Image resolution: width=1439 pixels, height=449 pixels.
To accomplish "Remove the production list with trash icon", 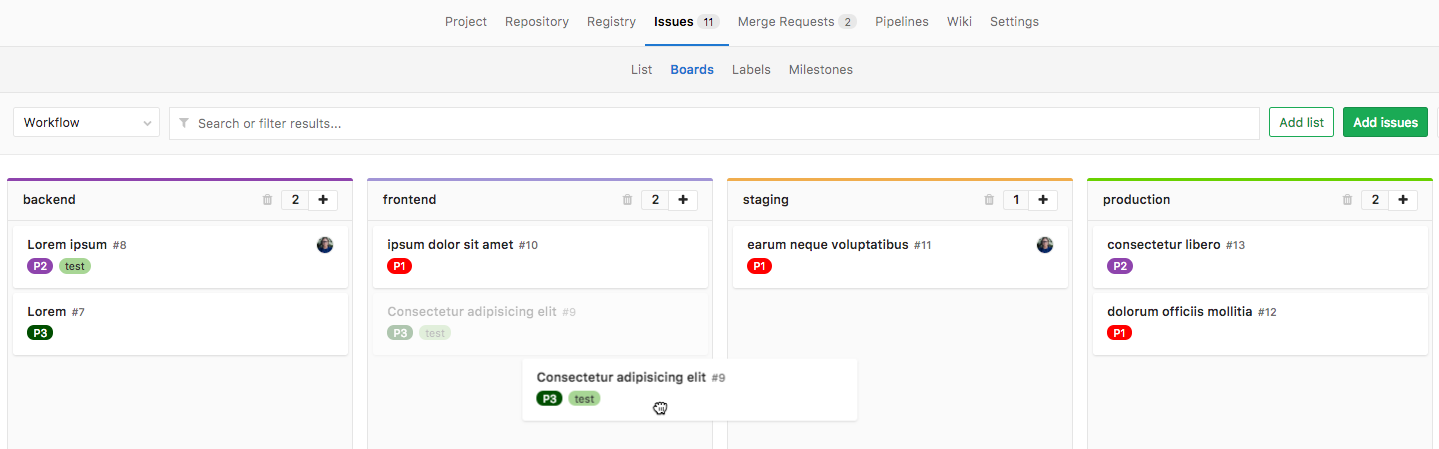I will tap(1348, 200).
